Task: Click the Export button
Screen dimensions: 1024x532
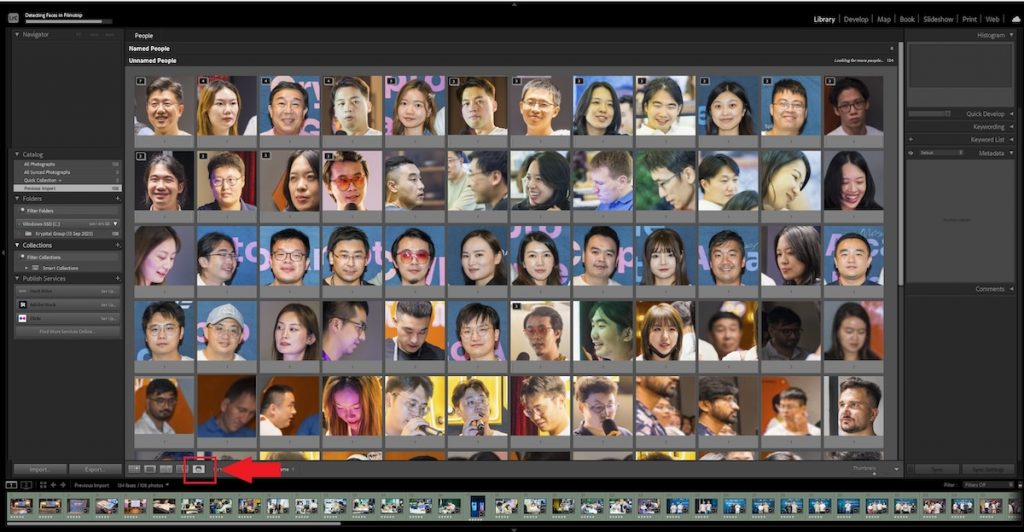Action: [x=94, y=469]
